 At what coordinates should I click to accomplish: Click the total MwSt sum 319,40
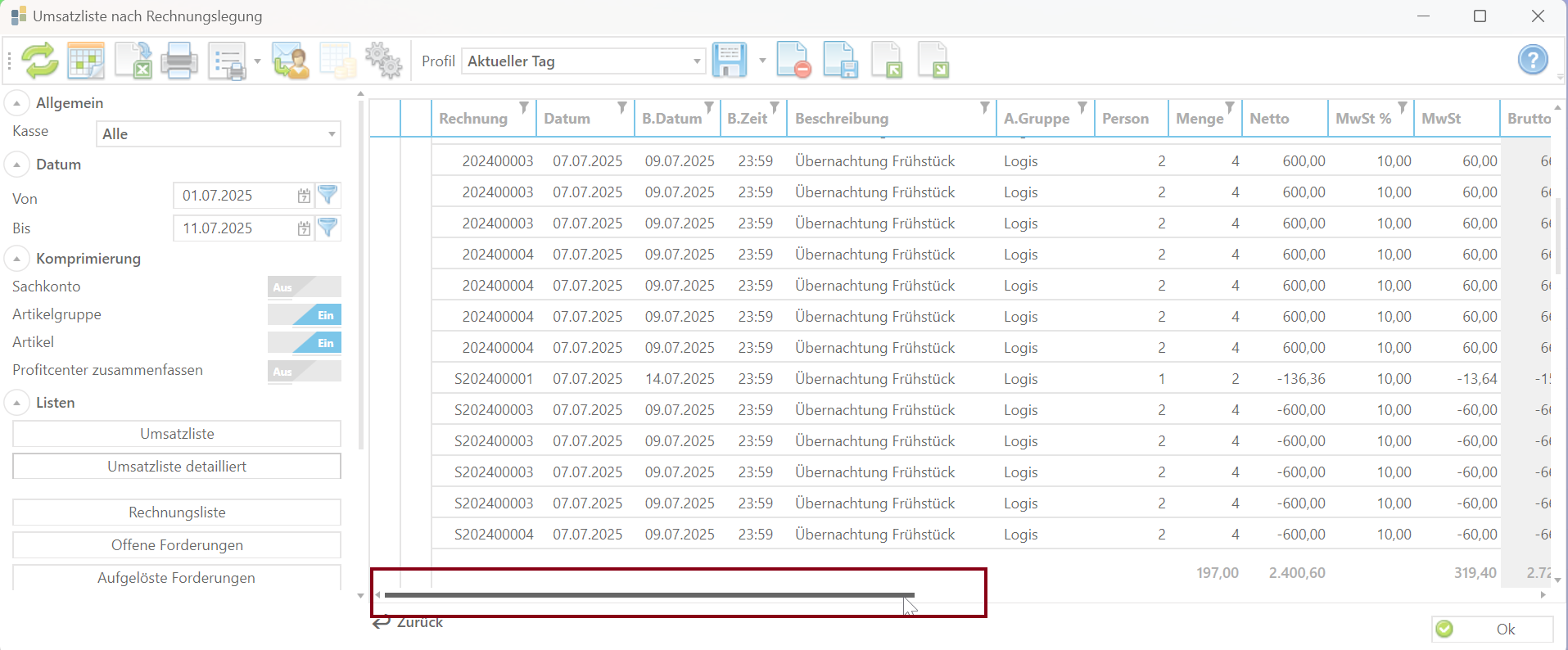pos(1475,573)
